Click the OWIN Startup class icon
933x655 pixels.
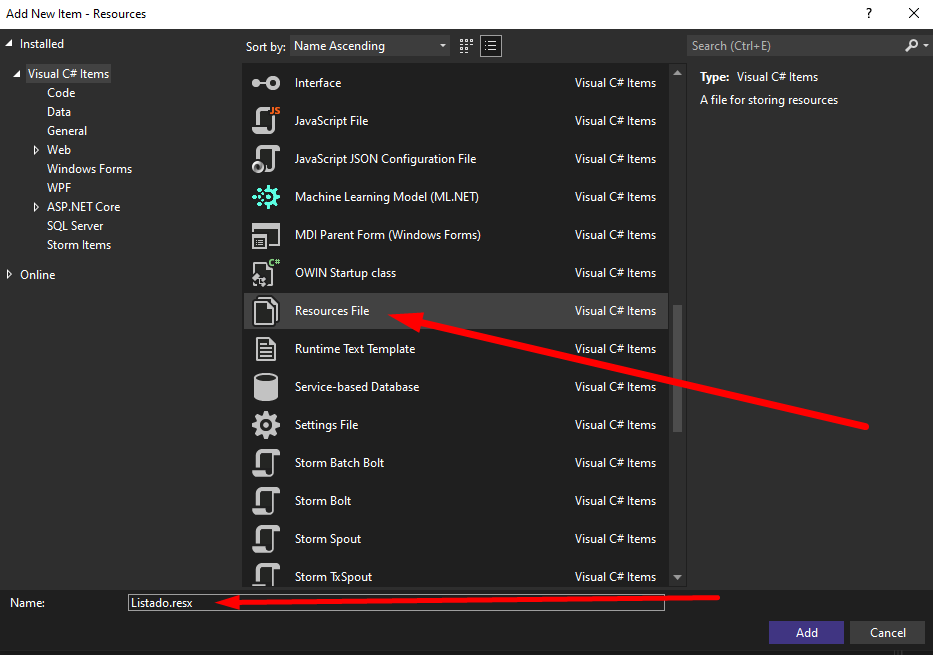pos(266,273)
